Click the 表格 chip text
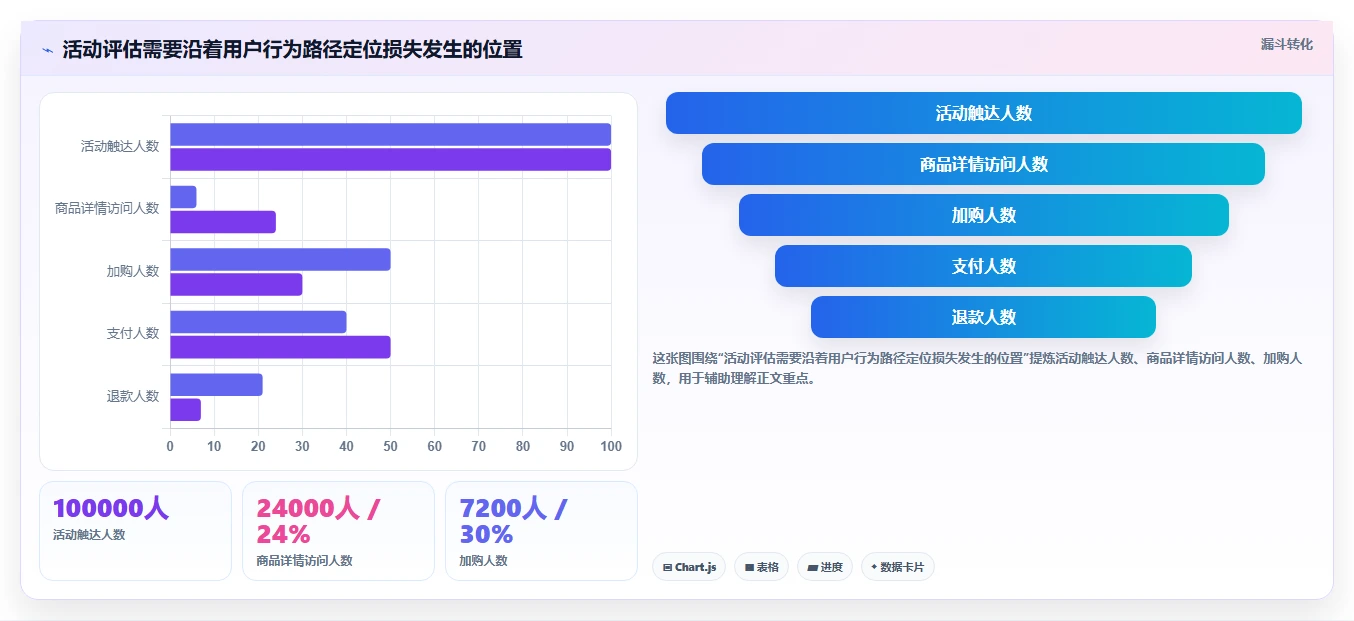Image resolution: width=1354 pixels, height=621 pixels. 768,567
